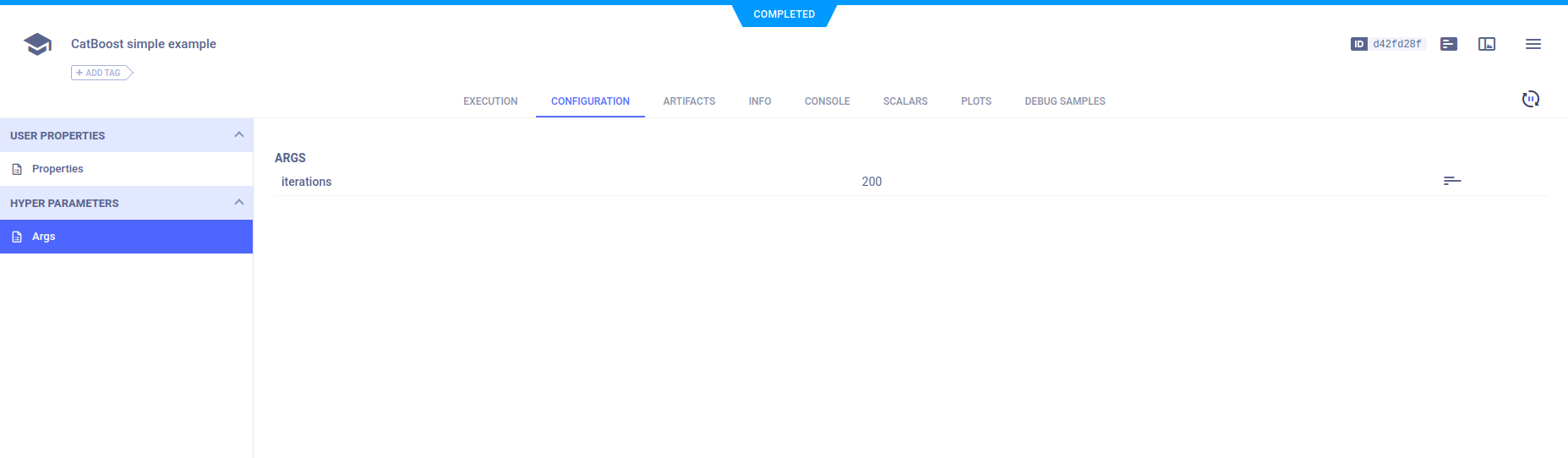Switch to the Execution tab
The height and width of the screenshot is (458, 1568).
pyautogui.click(x=490, y=101)
